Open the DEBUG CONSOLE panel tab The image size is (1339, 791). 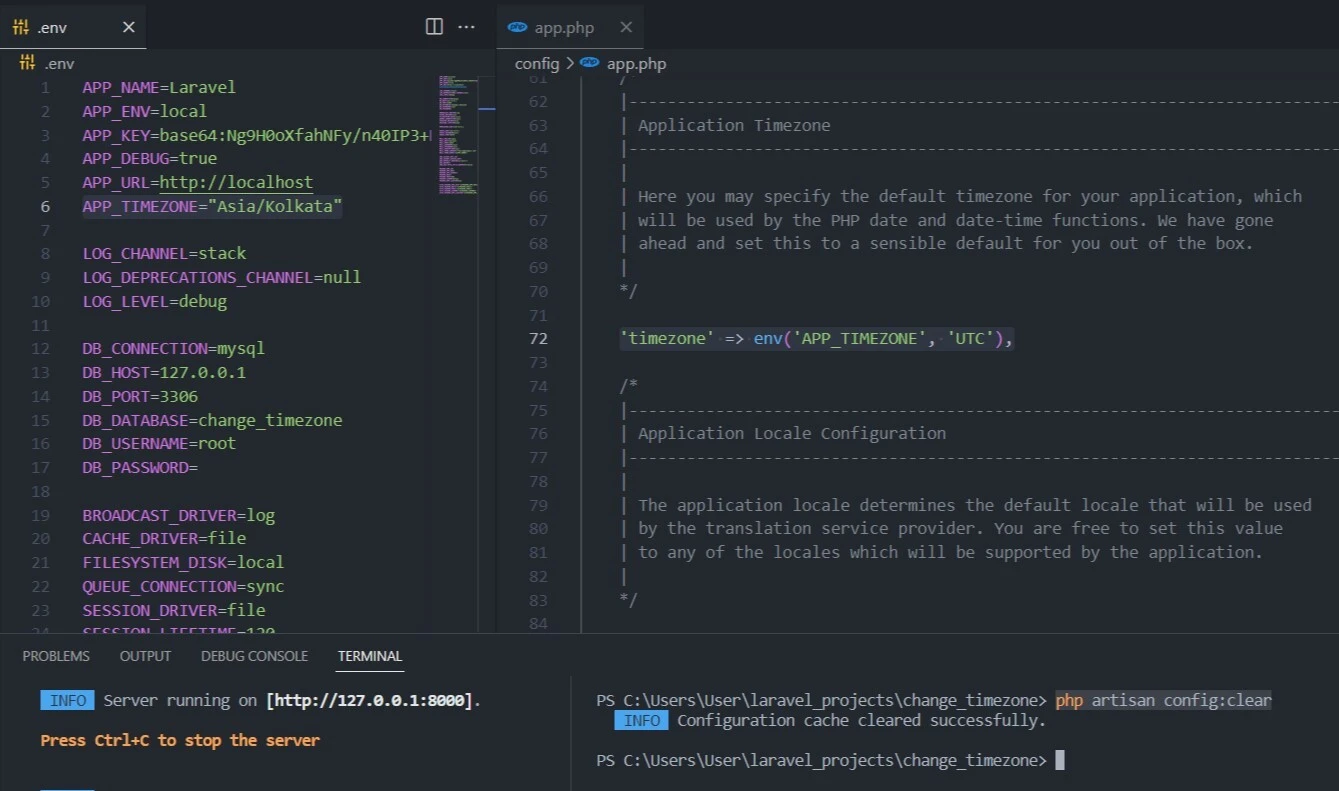click(254, 656)
